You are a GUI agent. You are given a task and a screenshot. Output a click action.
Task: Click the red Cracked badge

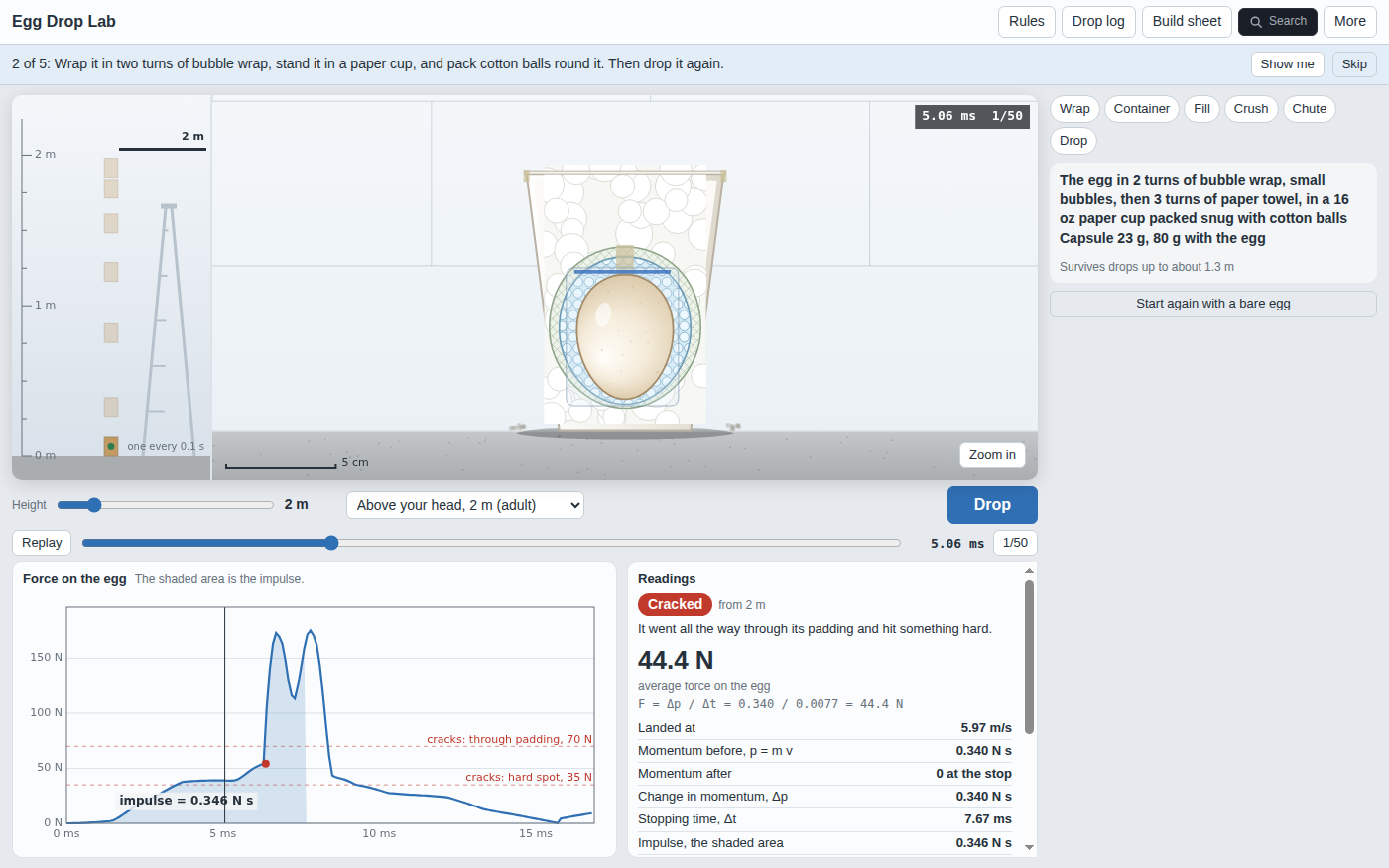pos(675,604)
